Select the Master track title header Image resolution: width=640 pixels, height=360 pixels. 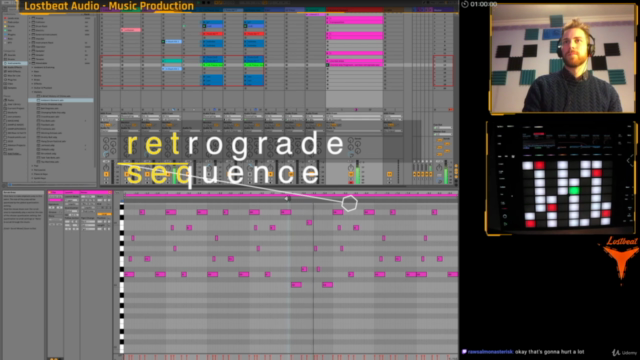pos(443,9)
